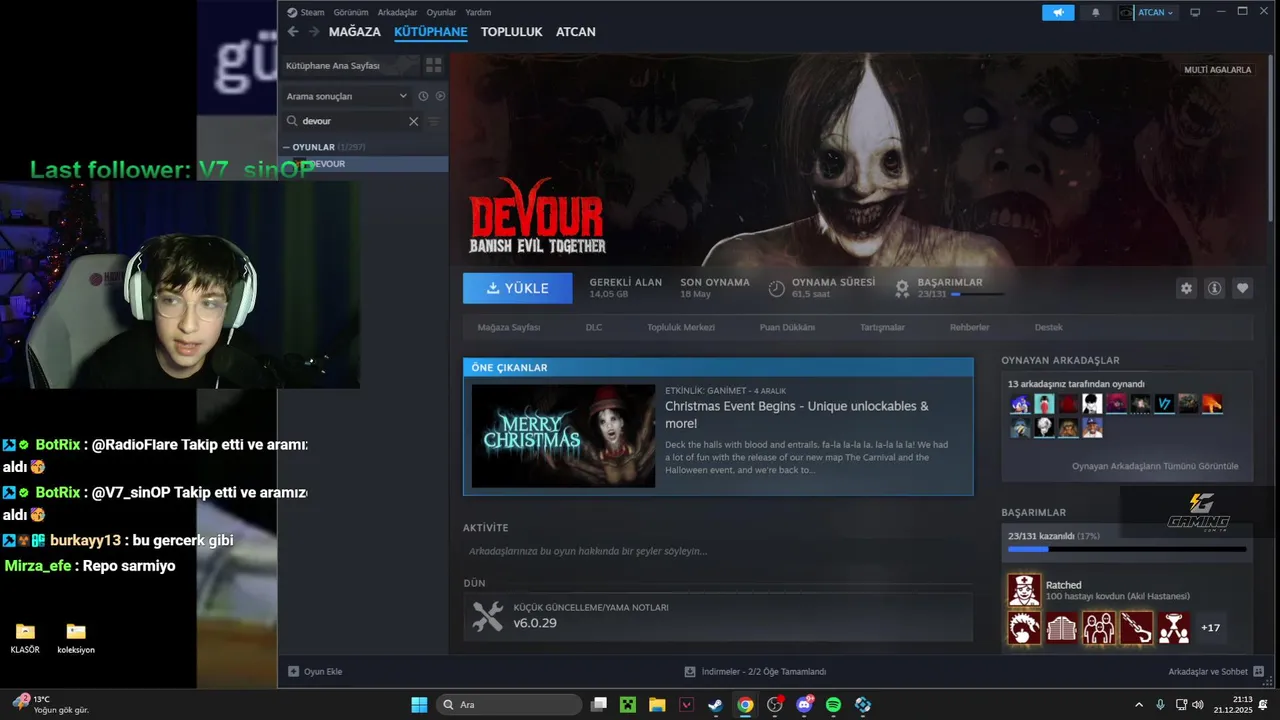Click the three hooded figures achievement icon
Screen dimensions: 1280x720
1099,628
